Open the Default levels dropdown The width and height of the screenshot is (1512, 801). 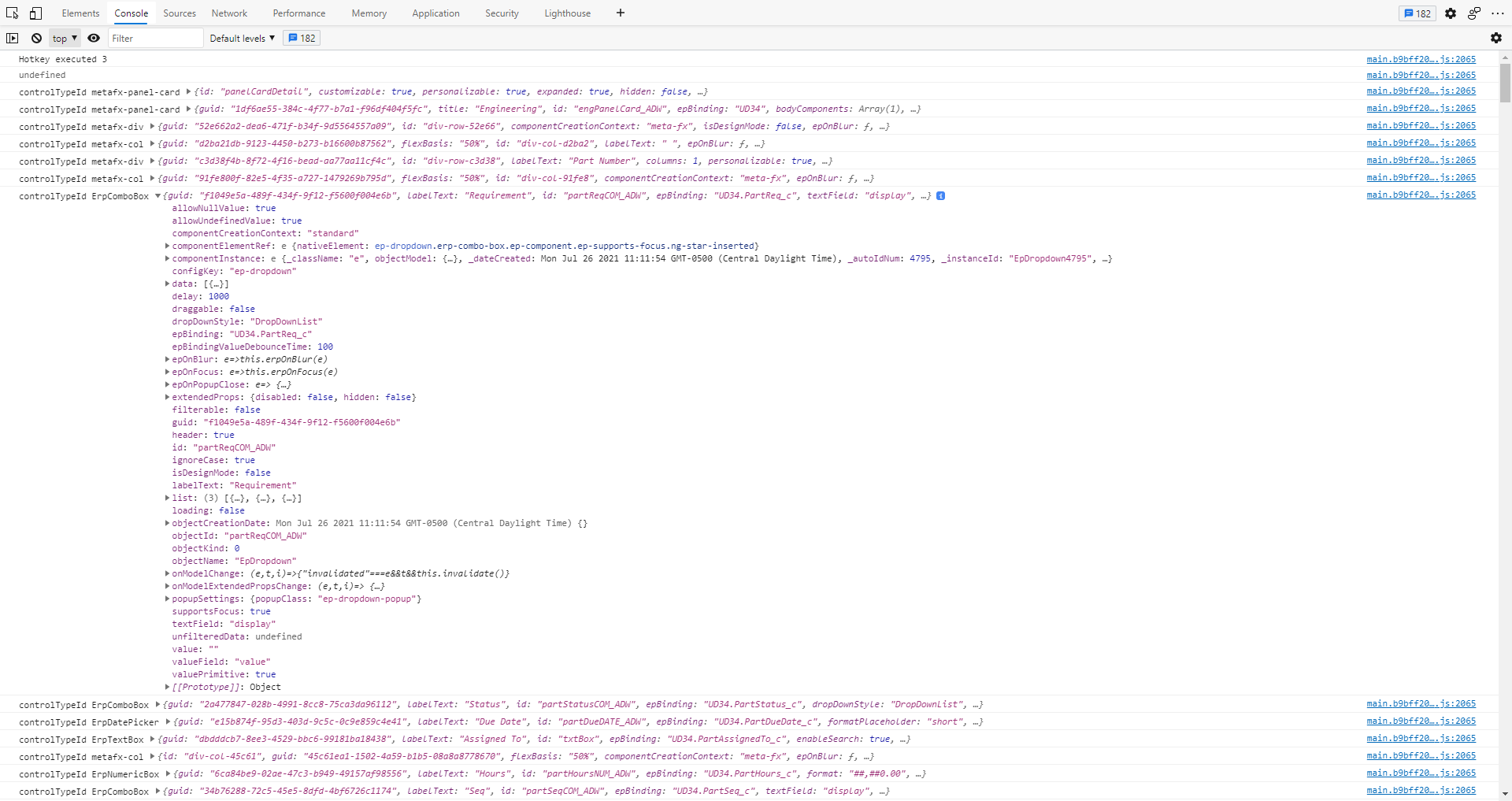coord(243,38)
